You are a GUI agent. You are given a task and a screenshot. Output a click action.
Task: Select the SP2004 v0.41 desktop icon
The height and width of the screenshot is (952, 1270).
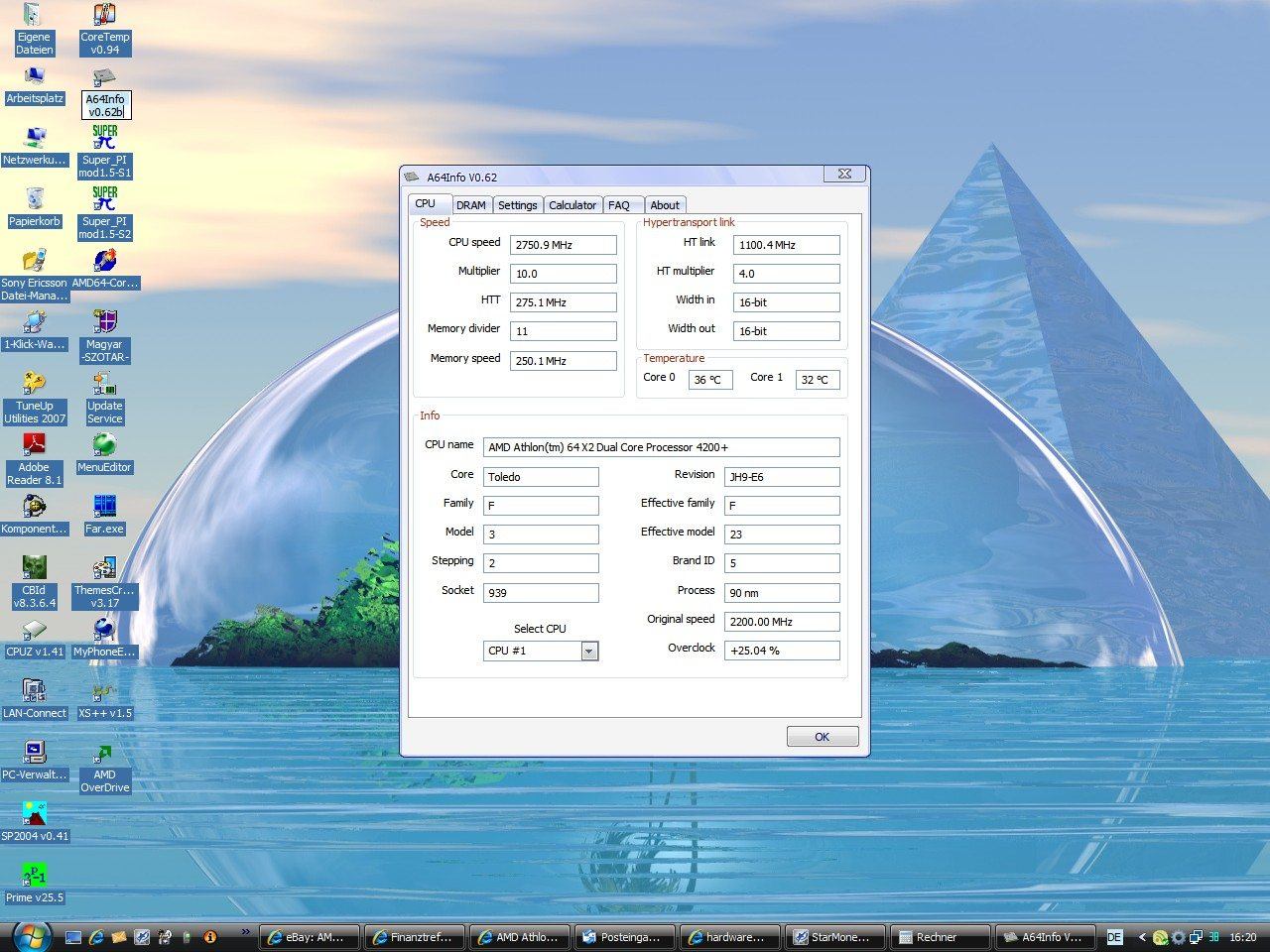[34, 823]
